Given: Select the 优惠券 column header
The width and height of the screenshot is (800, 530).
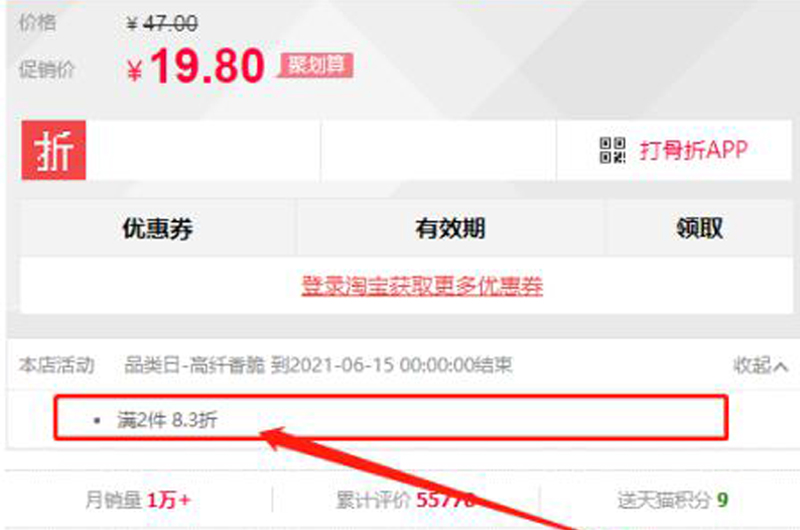Looking at the screenshot, I should [157, 228].
